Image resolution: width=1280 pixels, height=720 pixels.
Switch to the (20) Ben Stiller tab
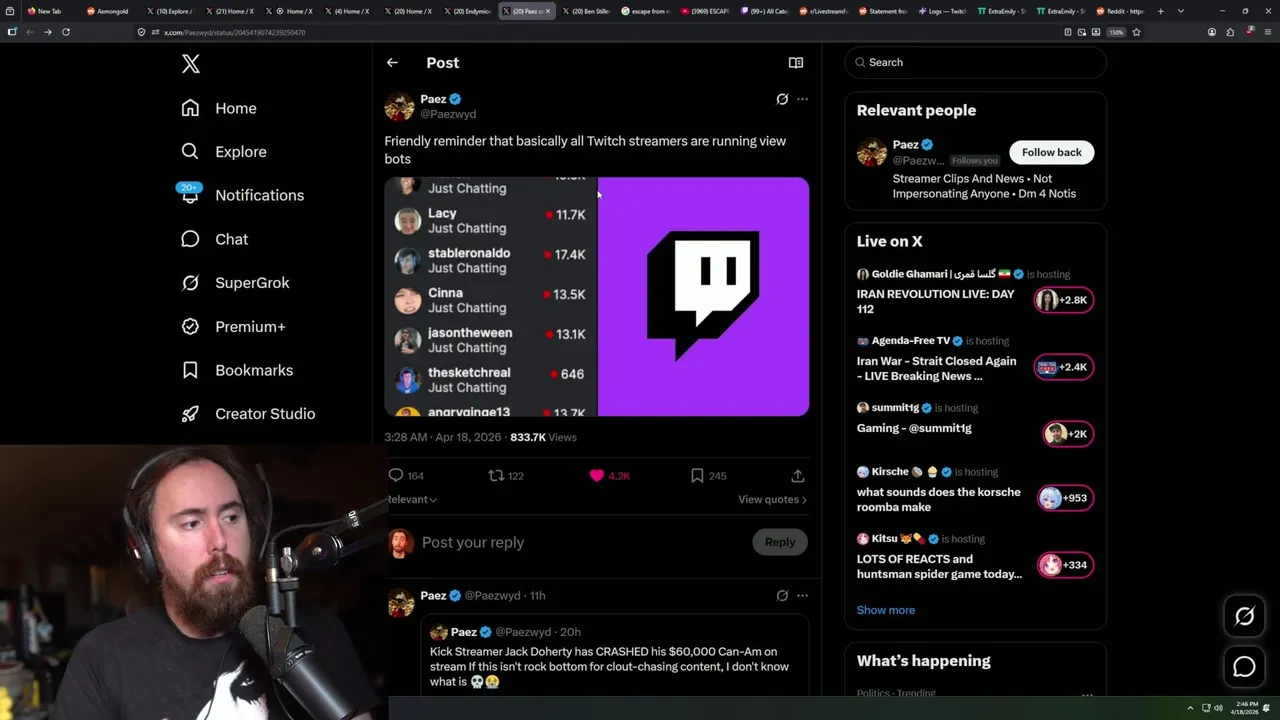coord(585,11)
